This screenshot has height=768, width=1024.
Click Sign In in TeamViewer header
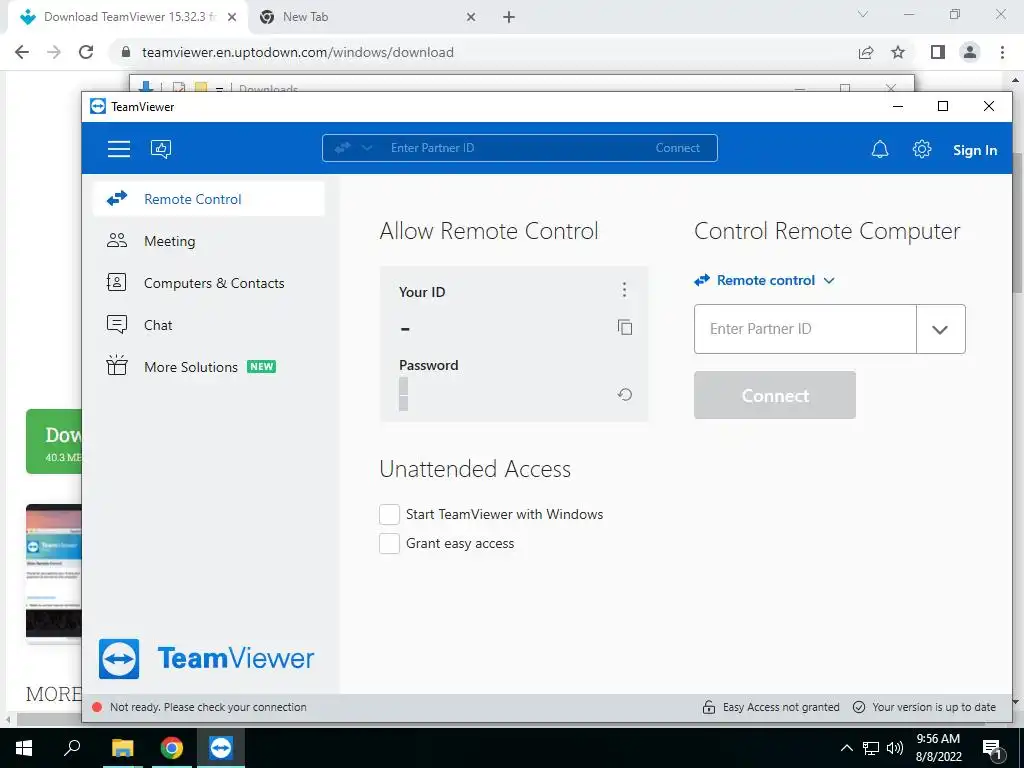(x=974, y=150)
